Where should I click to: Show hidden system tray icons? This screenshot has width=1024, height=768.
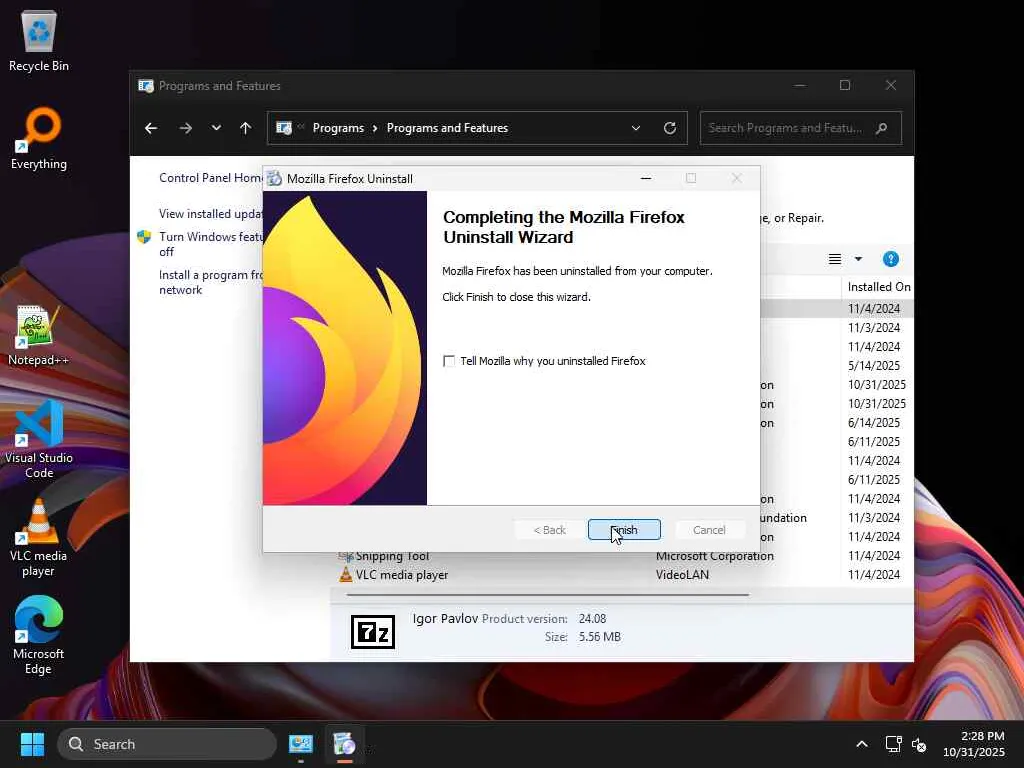pos(861,744)
